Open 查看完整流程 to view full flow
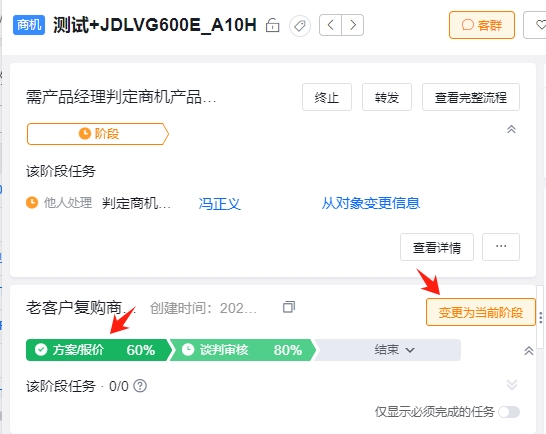Viewport: 546px width, 434px height. [x=471, y=97]
